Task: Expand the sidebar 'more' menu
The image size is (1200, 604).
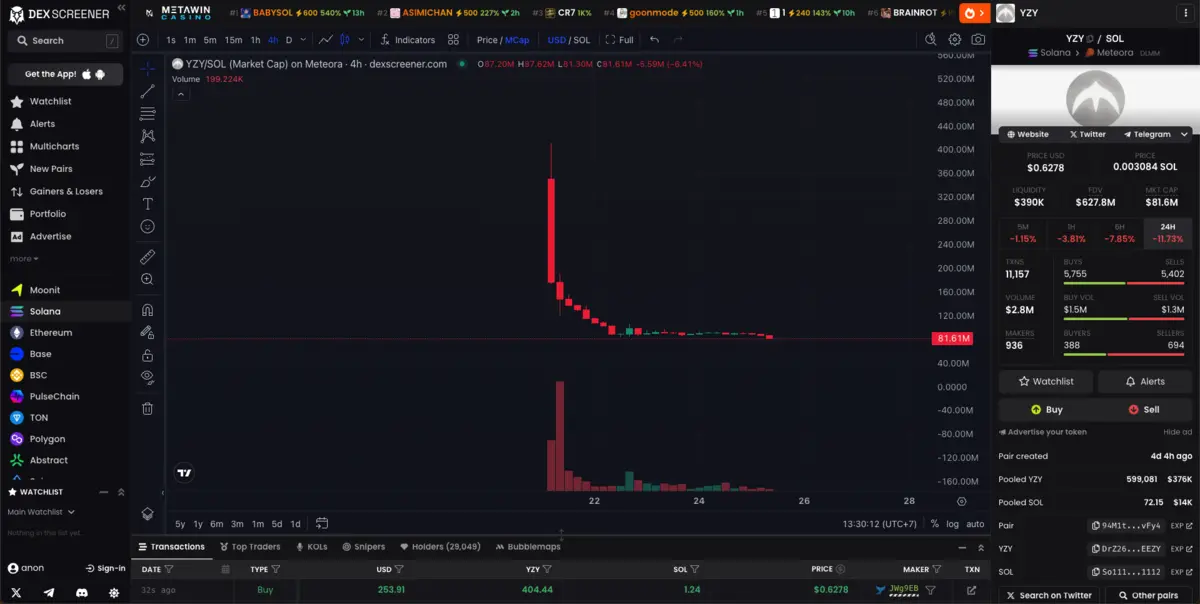Action: [22, 259]
